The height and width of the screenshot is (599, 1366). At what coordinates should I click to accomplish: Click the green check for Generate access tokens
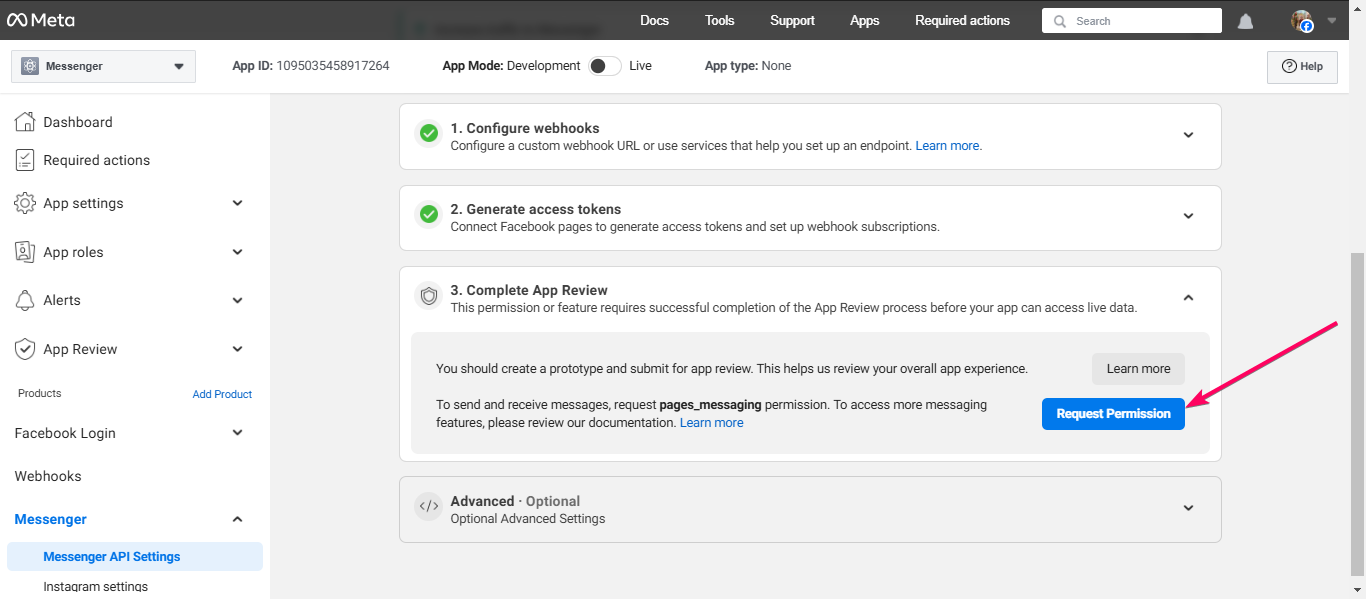click(x=429, y=214)
